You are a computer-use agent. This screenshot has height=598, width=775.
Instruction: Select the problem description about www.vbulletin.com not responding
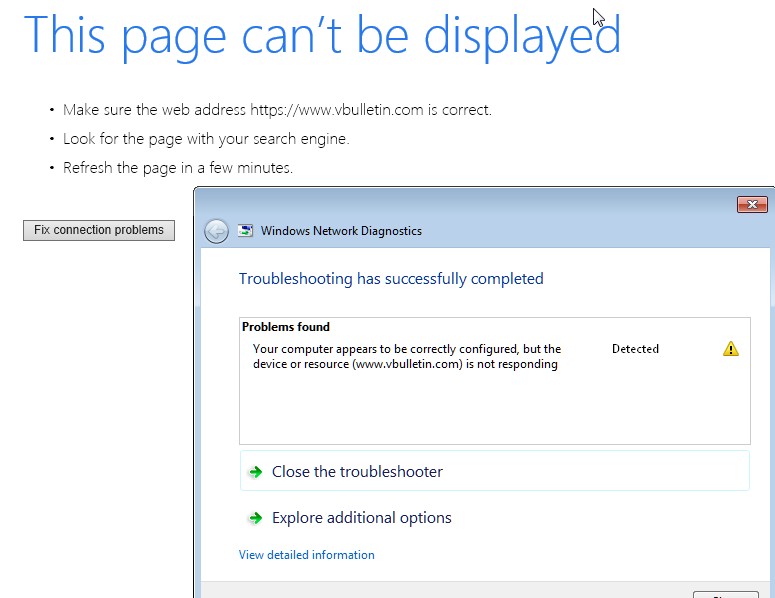(x=407, y=356)
